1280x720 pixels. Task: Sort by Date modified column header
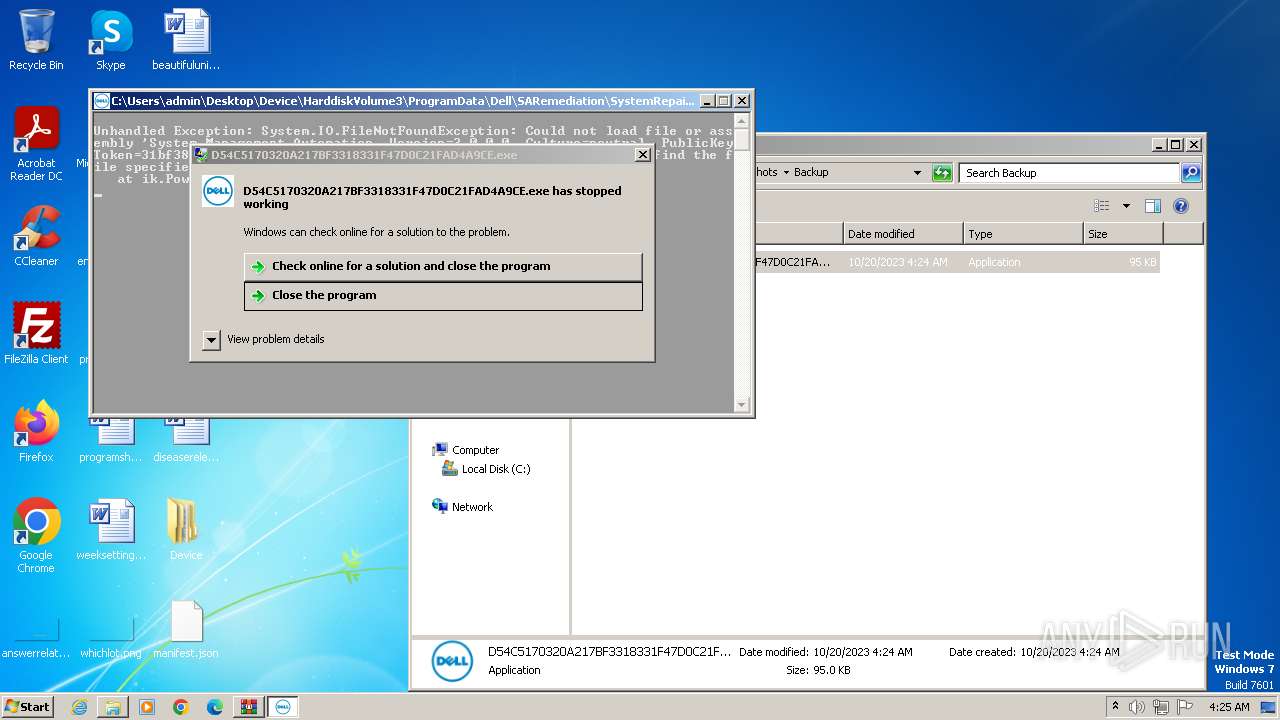(903, 234)
